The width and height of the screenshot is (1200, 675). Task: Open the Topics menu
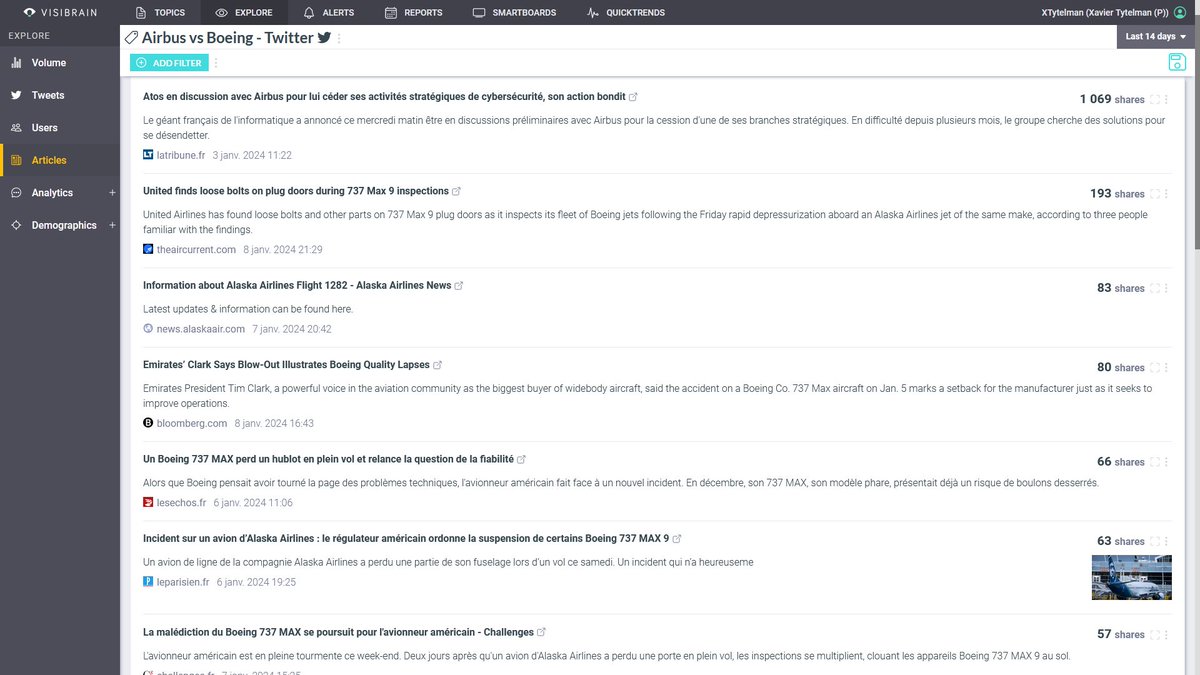pos(160,13)
